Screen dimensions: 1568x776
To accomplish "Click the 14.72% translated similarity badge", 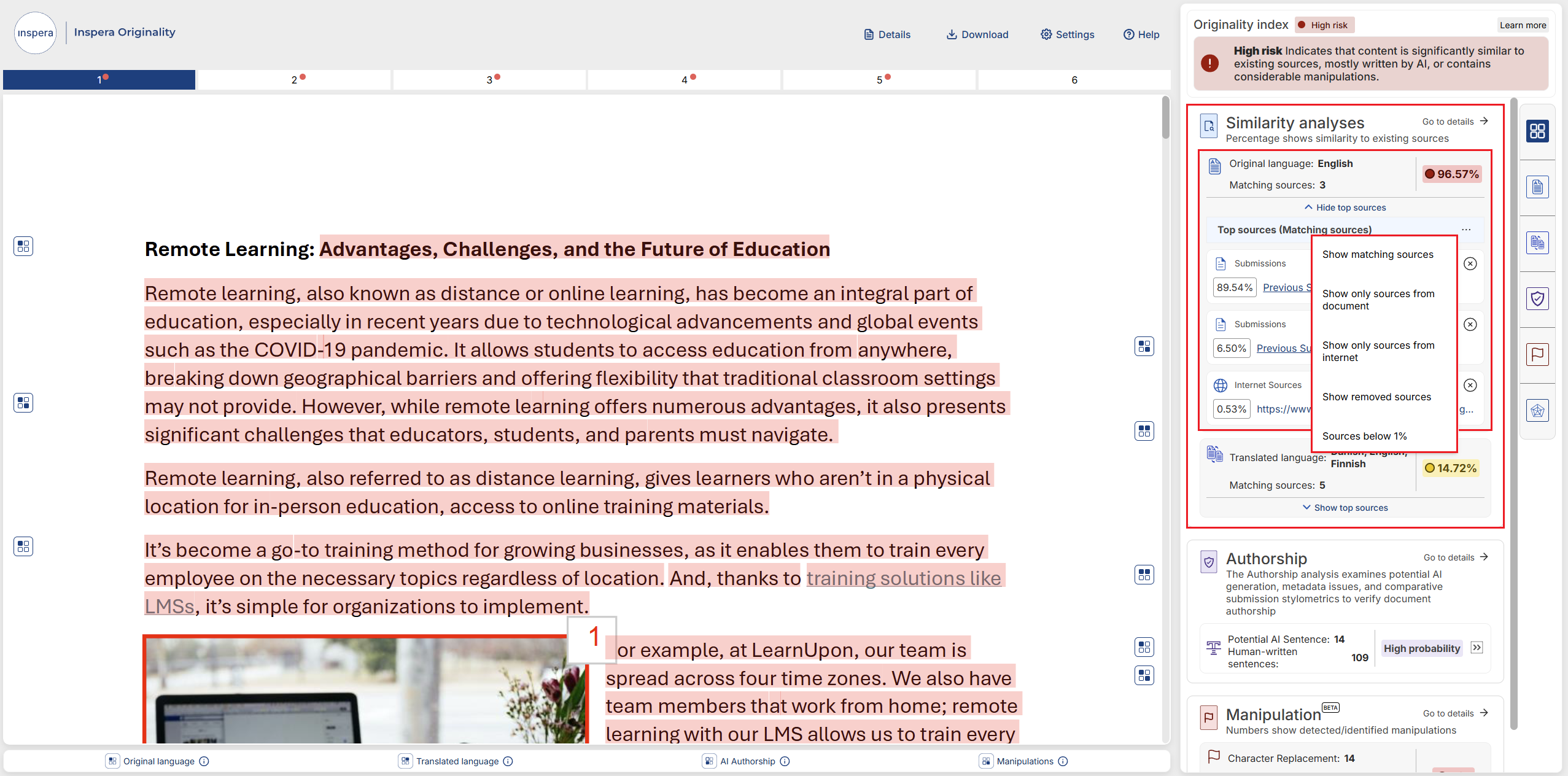I will point(1451,468).
